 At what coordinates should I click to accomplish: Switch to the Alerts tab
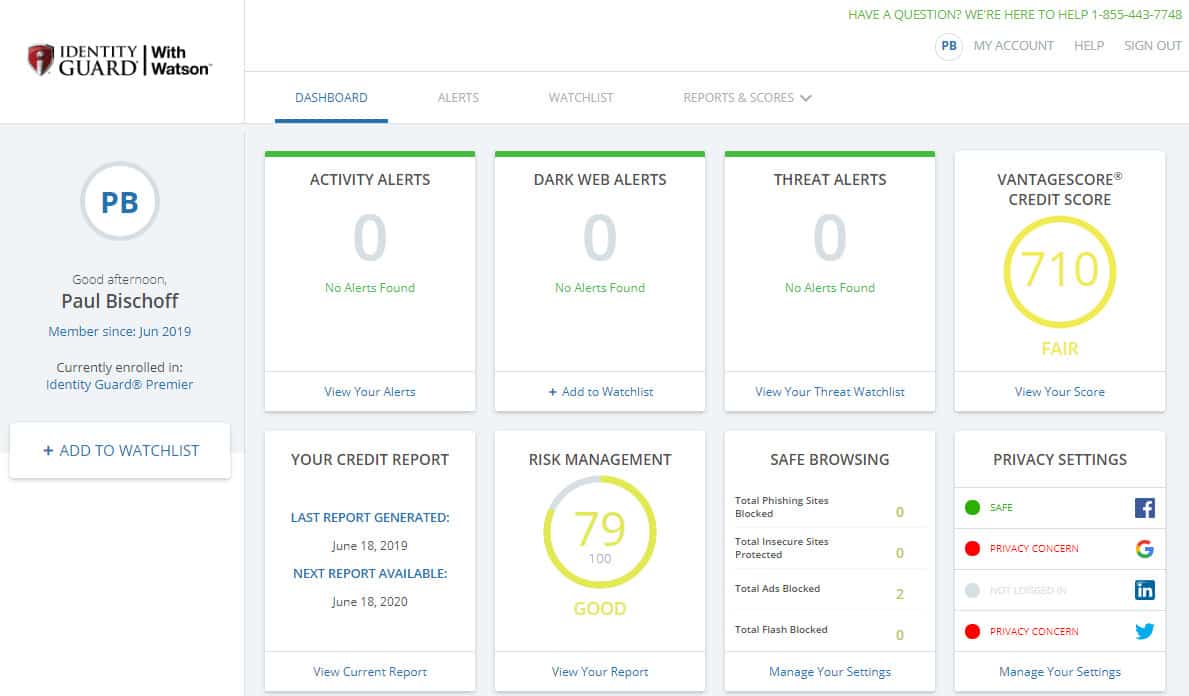pos(458,98)
